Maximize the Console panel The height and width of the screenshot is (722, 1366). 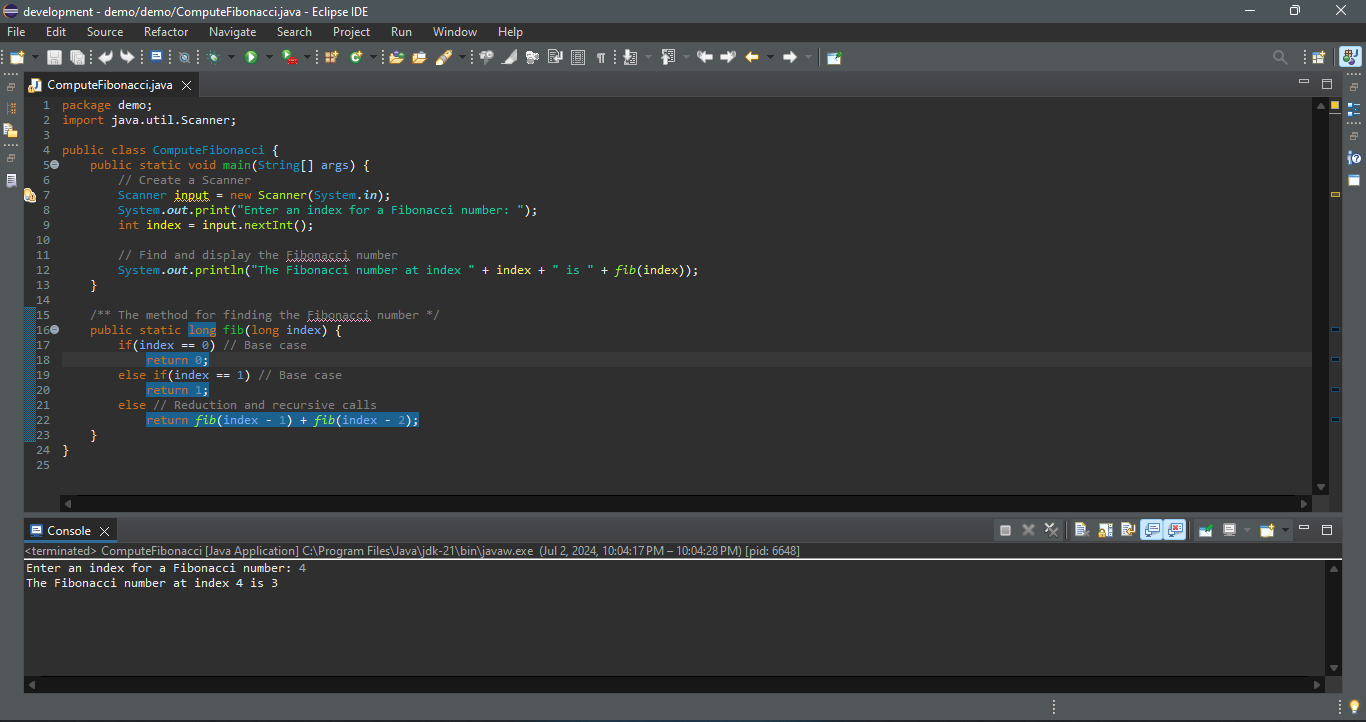click(1327, 529)
